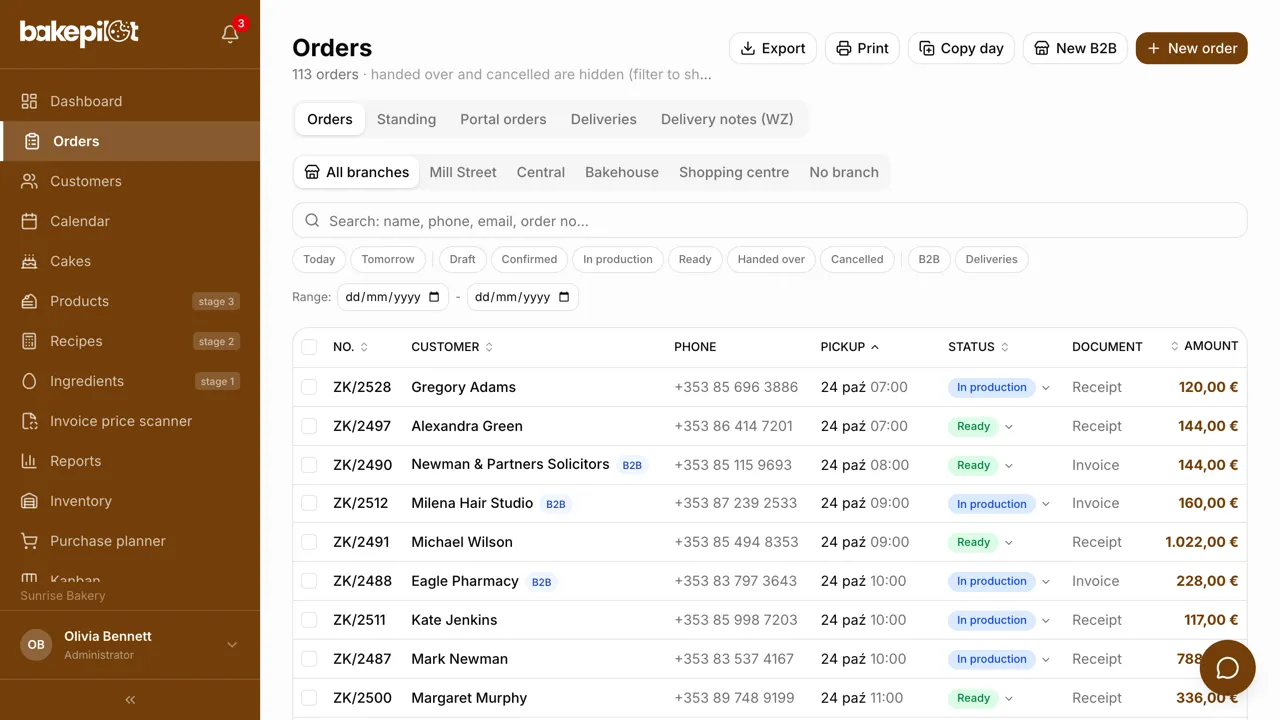The image size is (1280, 720).
Task: Open calendar picker for range start date
Action: [x=434, y=297]
